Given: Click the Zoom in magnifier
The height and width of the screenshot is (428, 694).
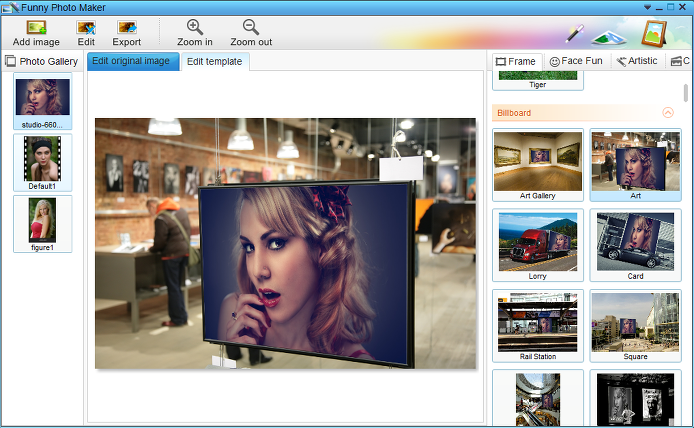Looking at the screenshot, I should tap(194, 27).
